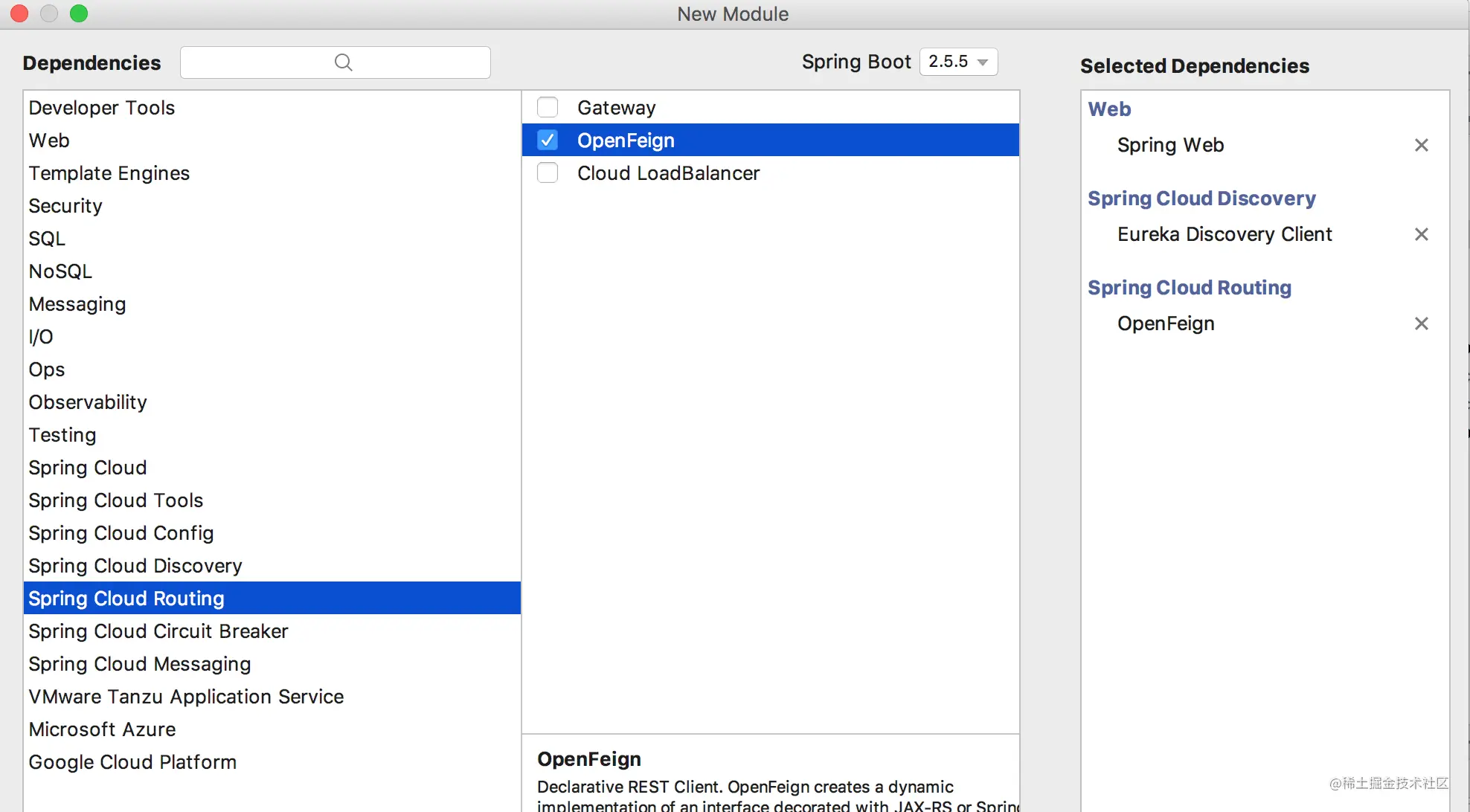Choose the NoSQL category
Viewport: 1470px width, 812px height.
click(272, 271)
